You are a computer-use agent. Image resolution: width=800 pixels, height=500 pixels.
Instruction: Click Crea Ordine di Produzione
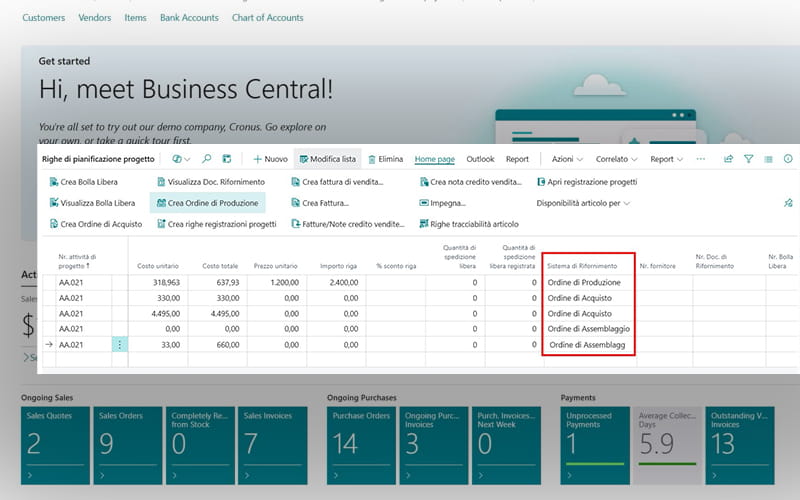(207, 203)
